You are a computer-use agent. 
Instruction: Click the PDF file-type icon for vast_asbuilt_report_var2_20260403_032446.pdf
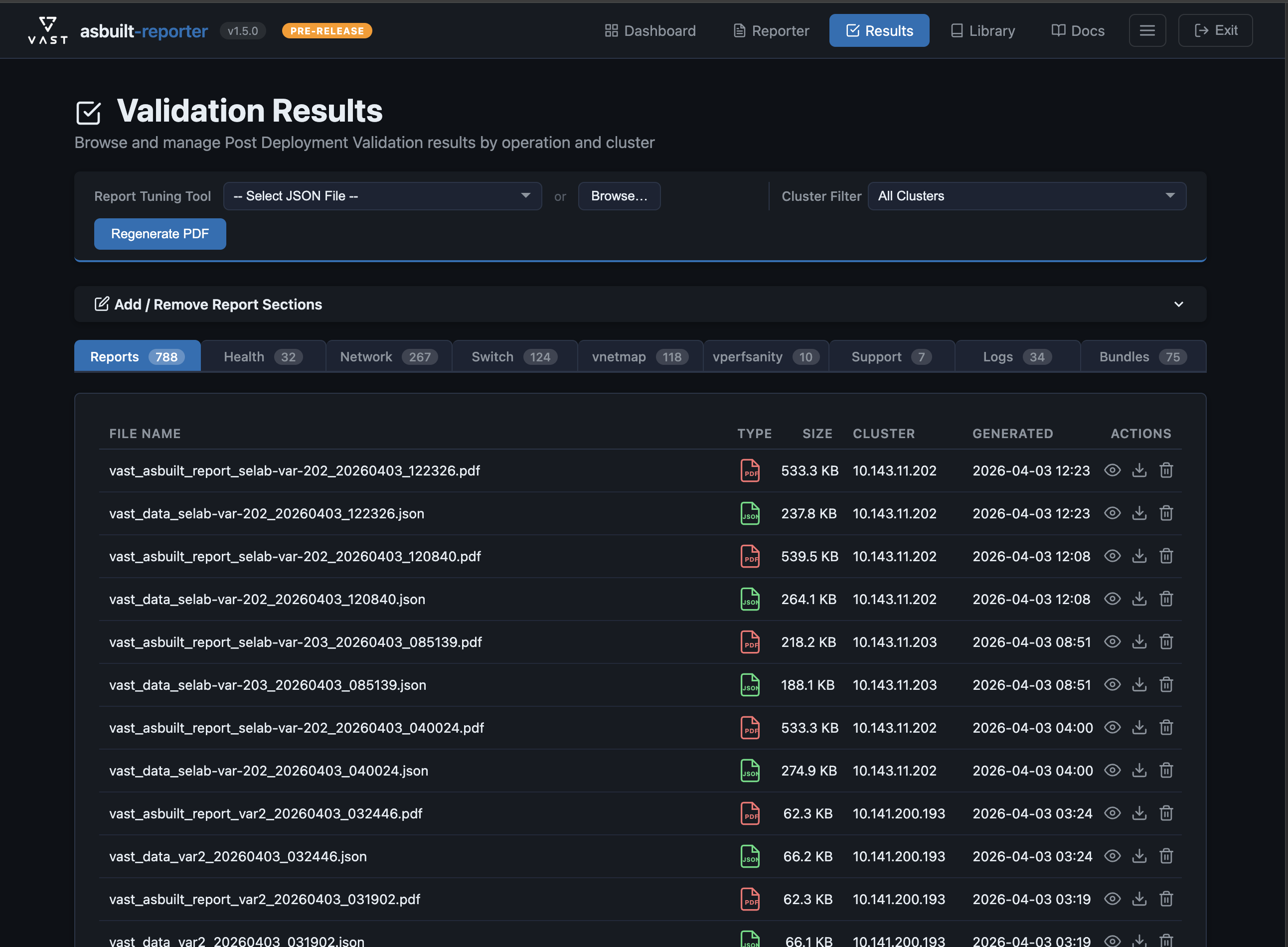point(750,813)
